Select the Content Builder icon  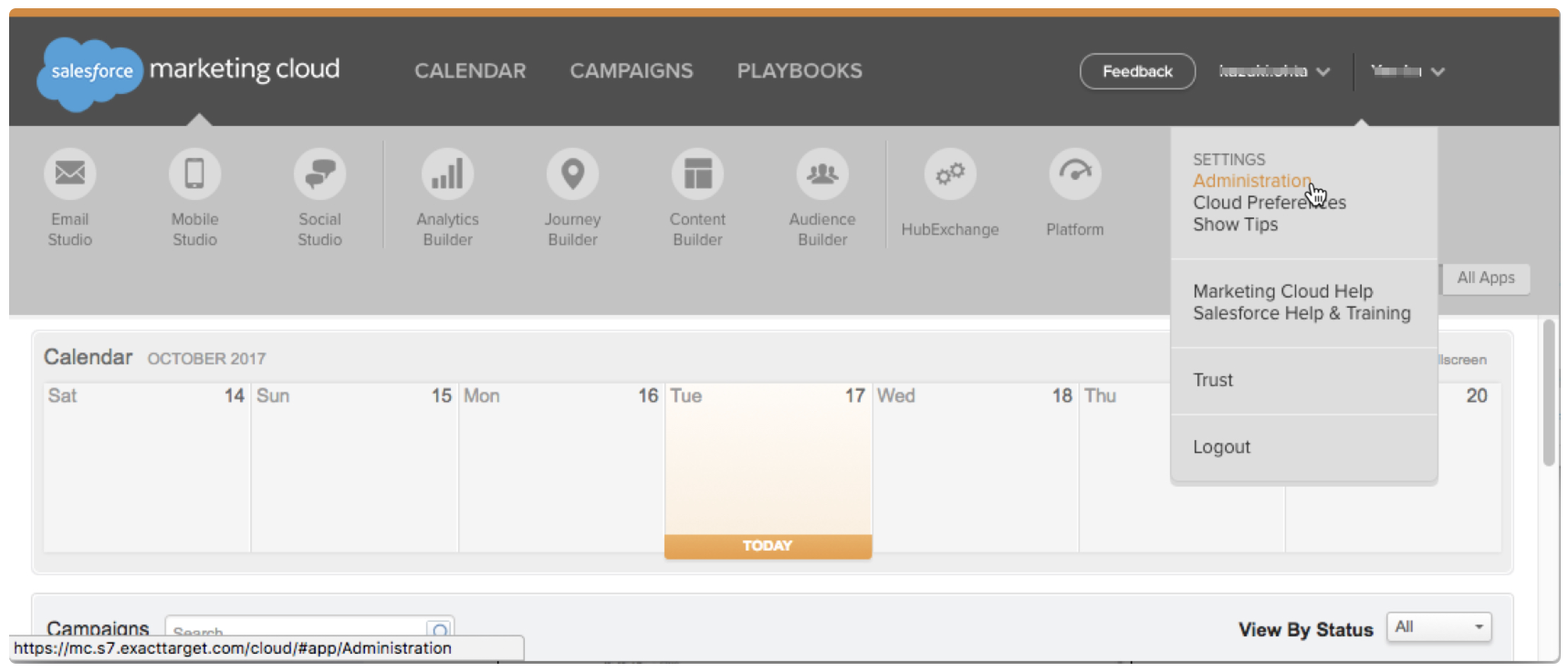(x=697, y=173)
